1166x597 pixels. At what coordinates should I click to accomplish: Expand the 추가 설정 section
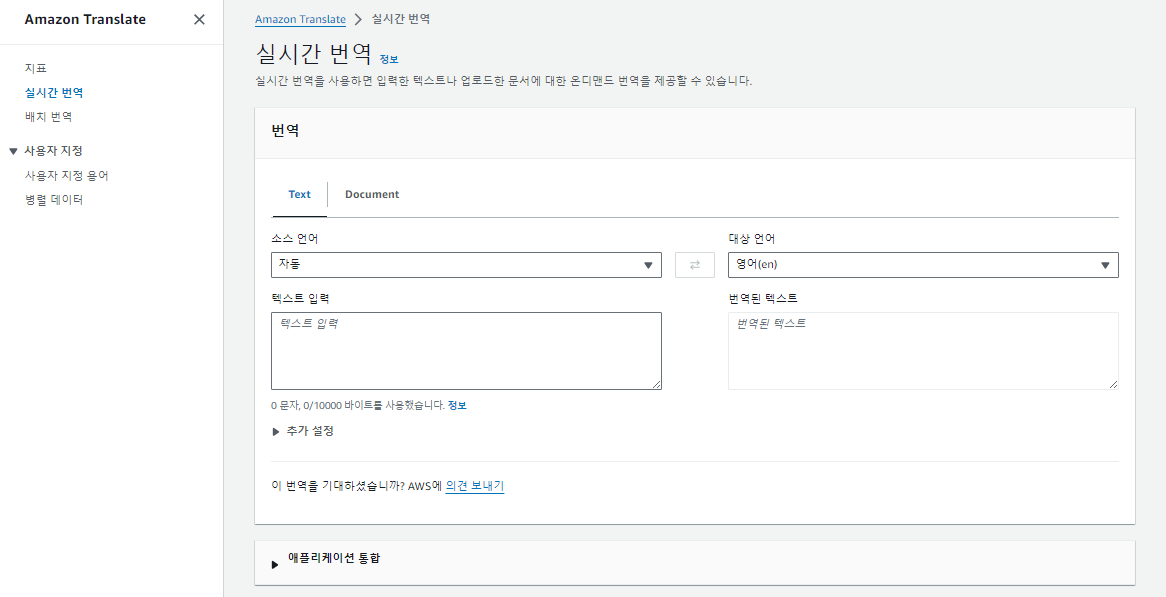pyautogui.click(x=303, y=431)
